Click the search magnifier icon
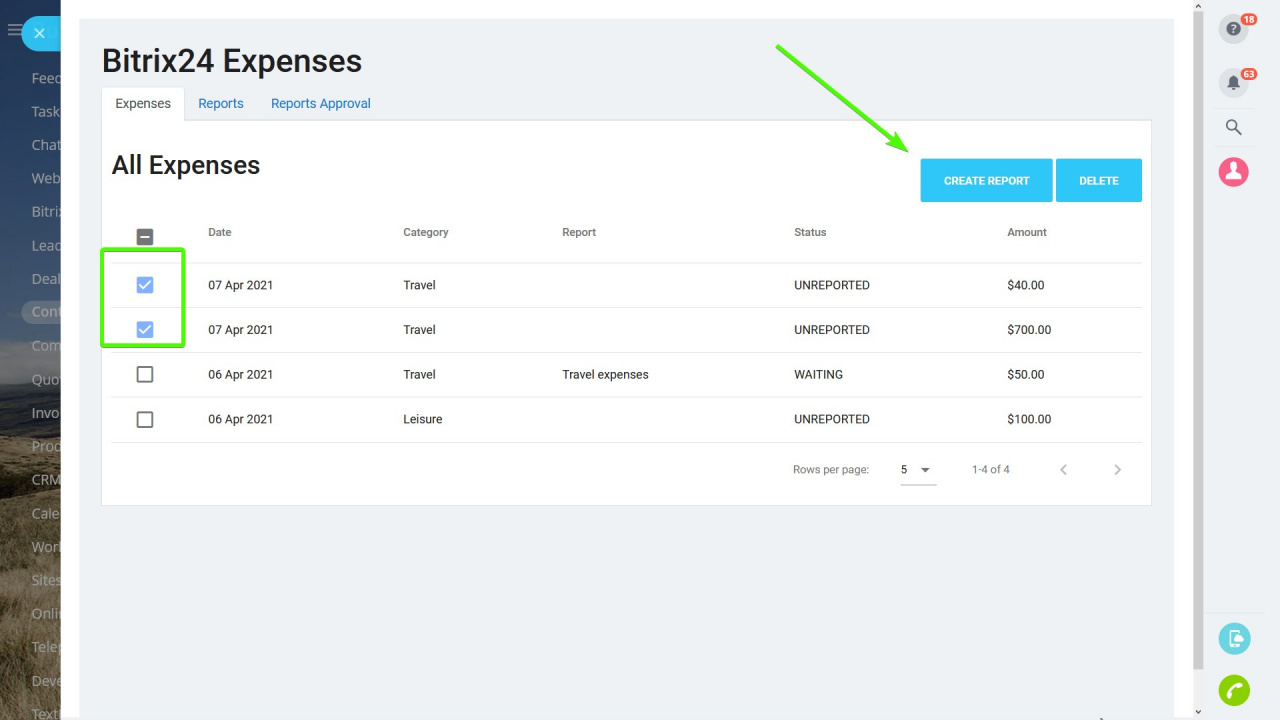The image size is (1280, 720). click(x=1233, y=127)
